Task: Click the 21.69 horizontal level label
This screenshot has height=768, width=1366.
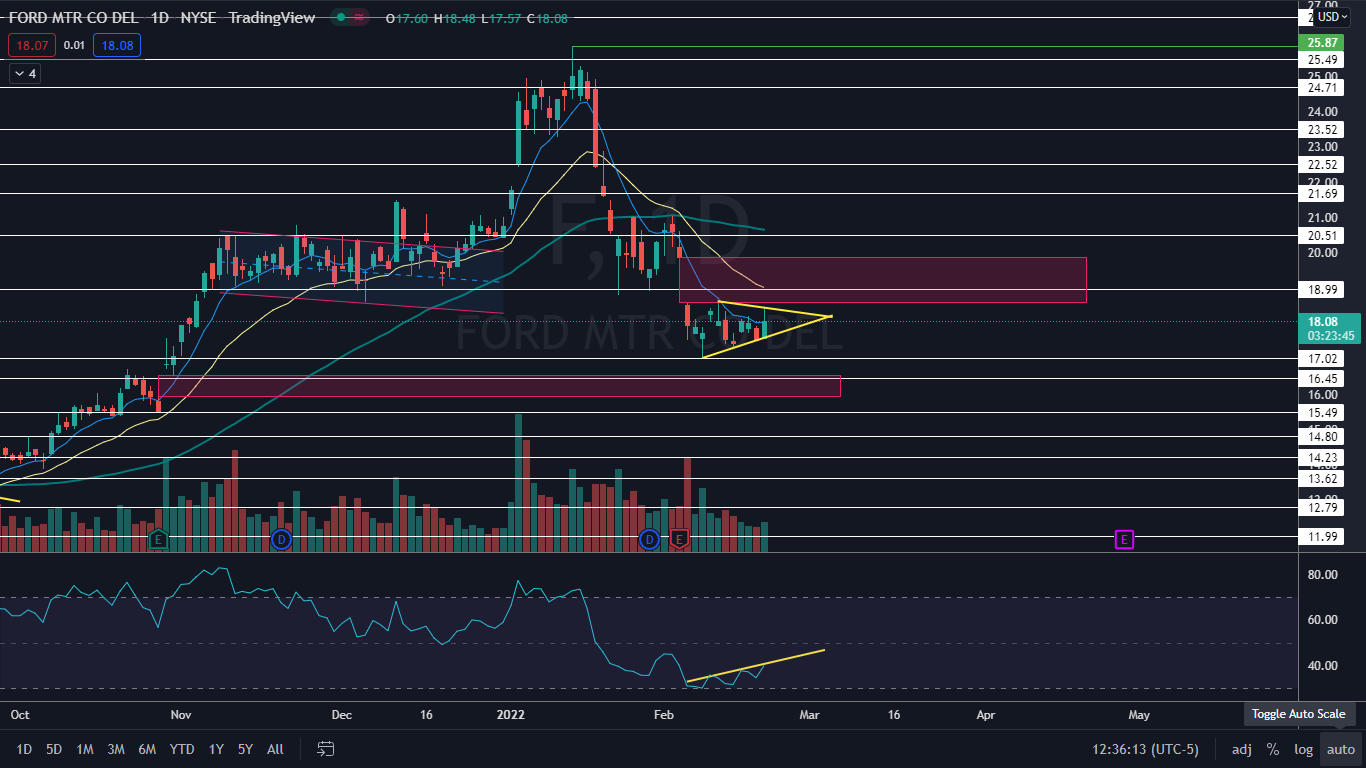Action: 1322,194
